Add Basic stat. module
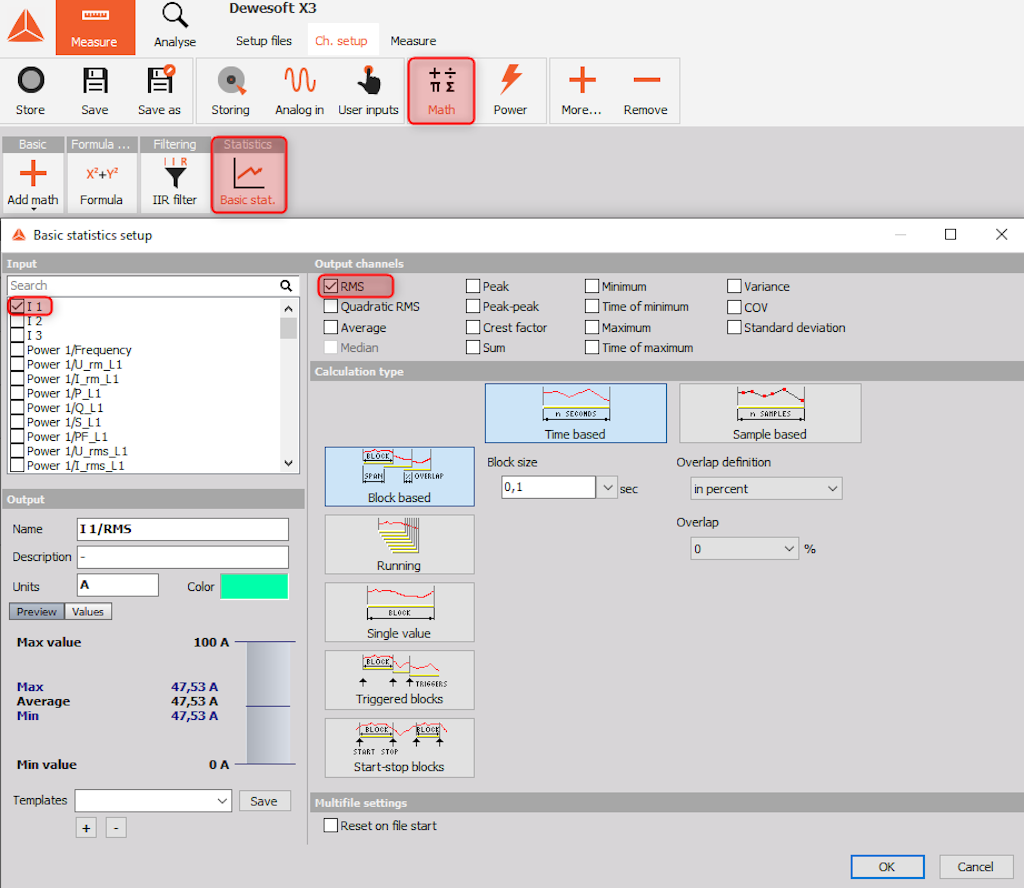This screenshot has width=1024, height=888. coord(248,175)
